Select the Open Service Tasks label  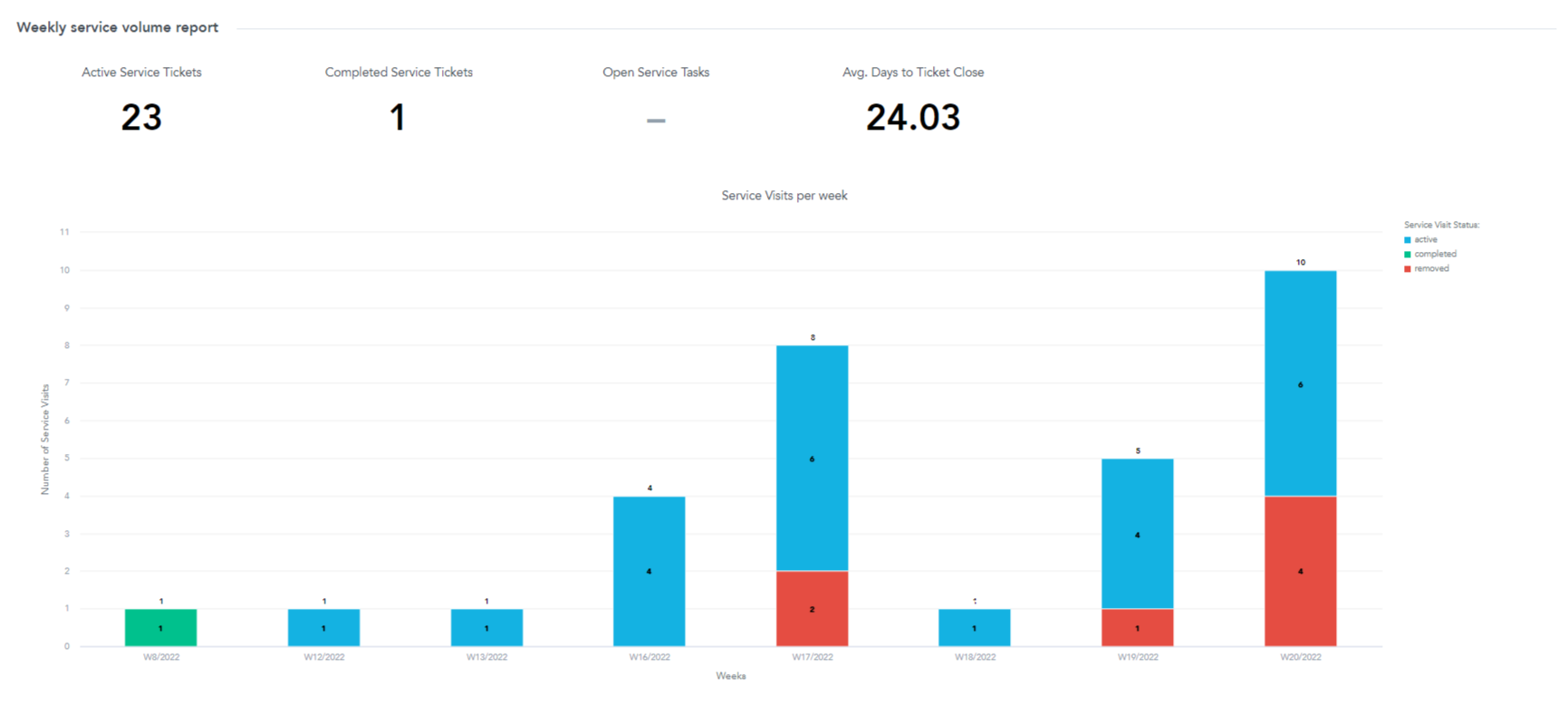[x=656, y=73]
